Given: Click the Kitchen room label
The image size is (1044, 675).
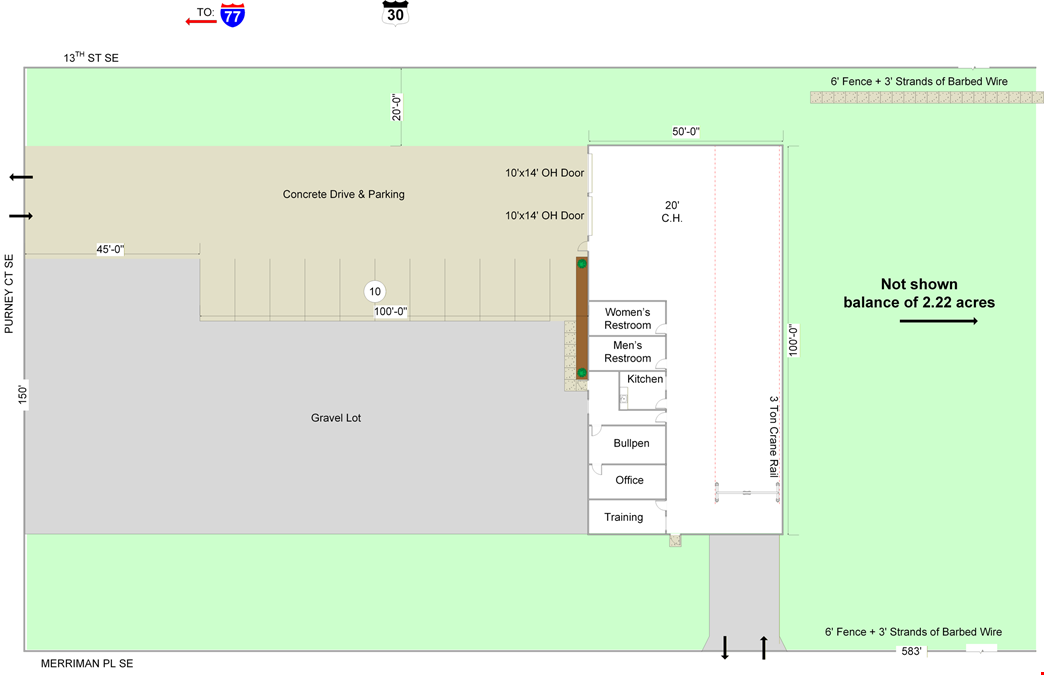Looking at the screenshot, I should (x=645, y=379).
